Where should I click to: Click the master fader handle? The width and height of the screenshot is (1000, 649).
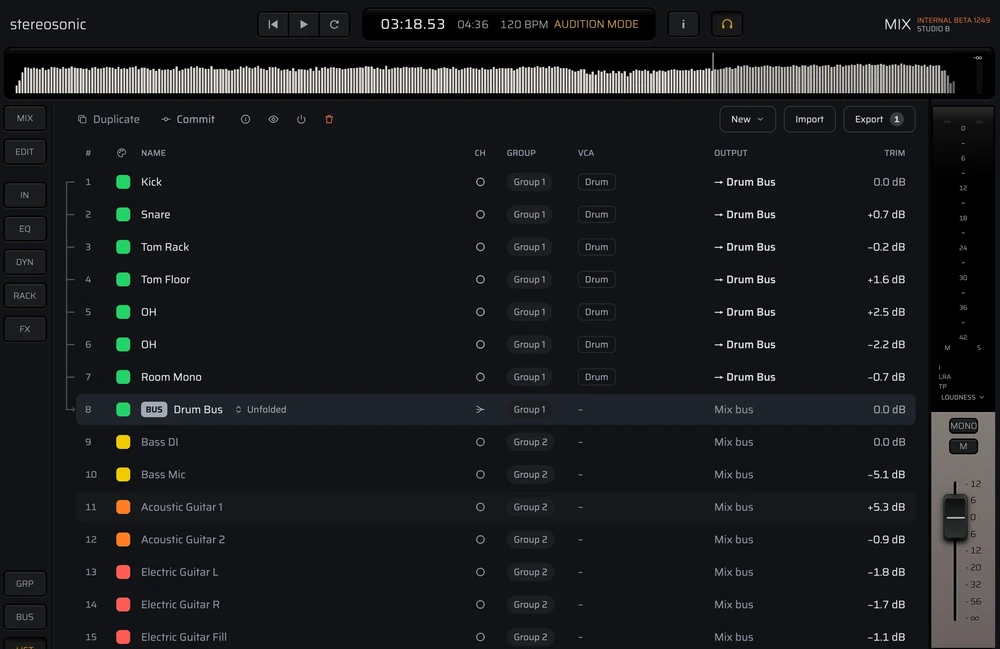[x=955, y=517]
